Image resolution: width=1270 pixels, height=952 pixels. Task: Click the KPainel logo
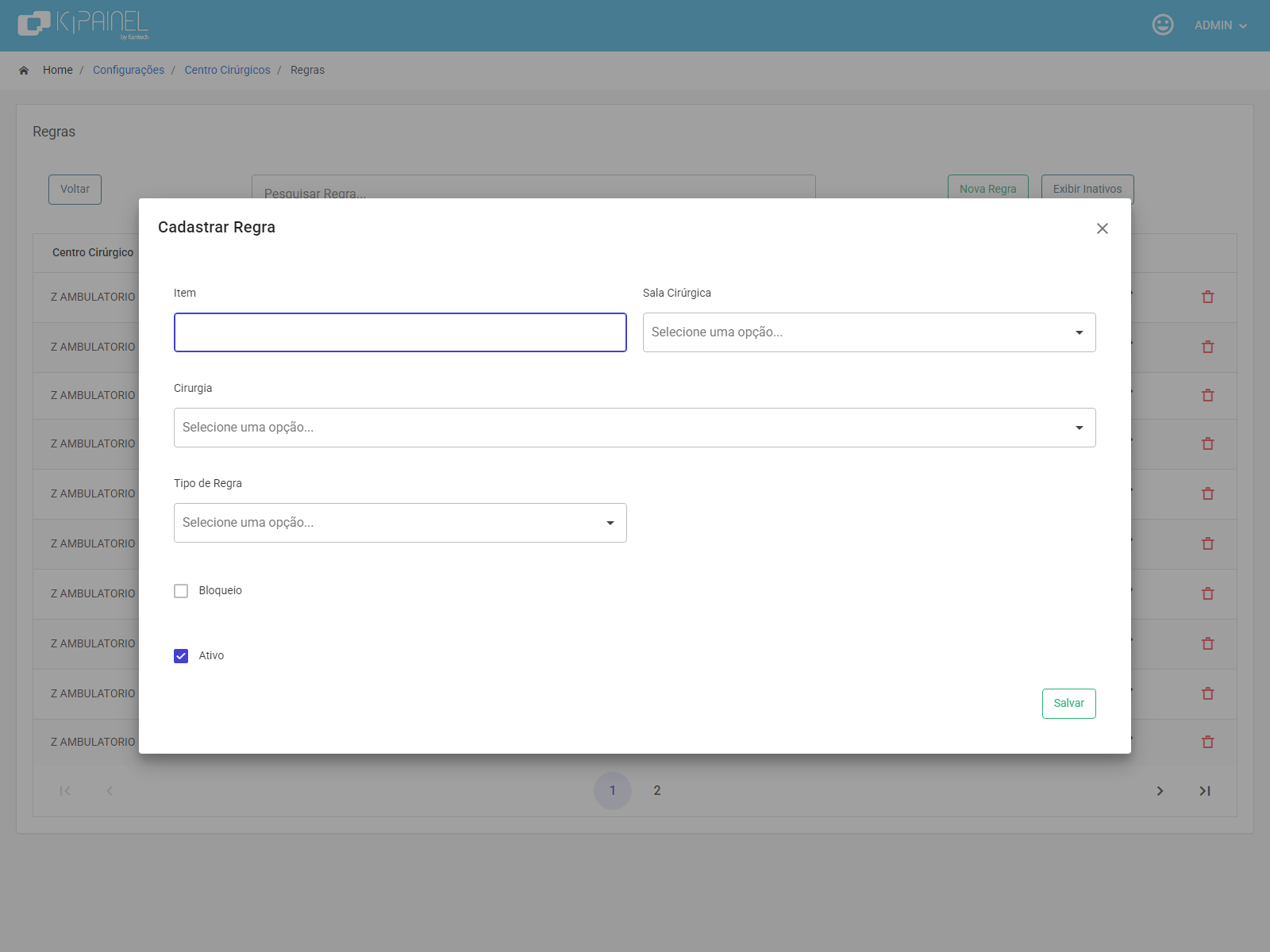coord(83,25)
